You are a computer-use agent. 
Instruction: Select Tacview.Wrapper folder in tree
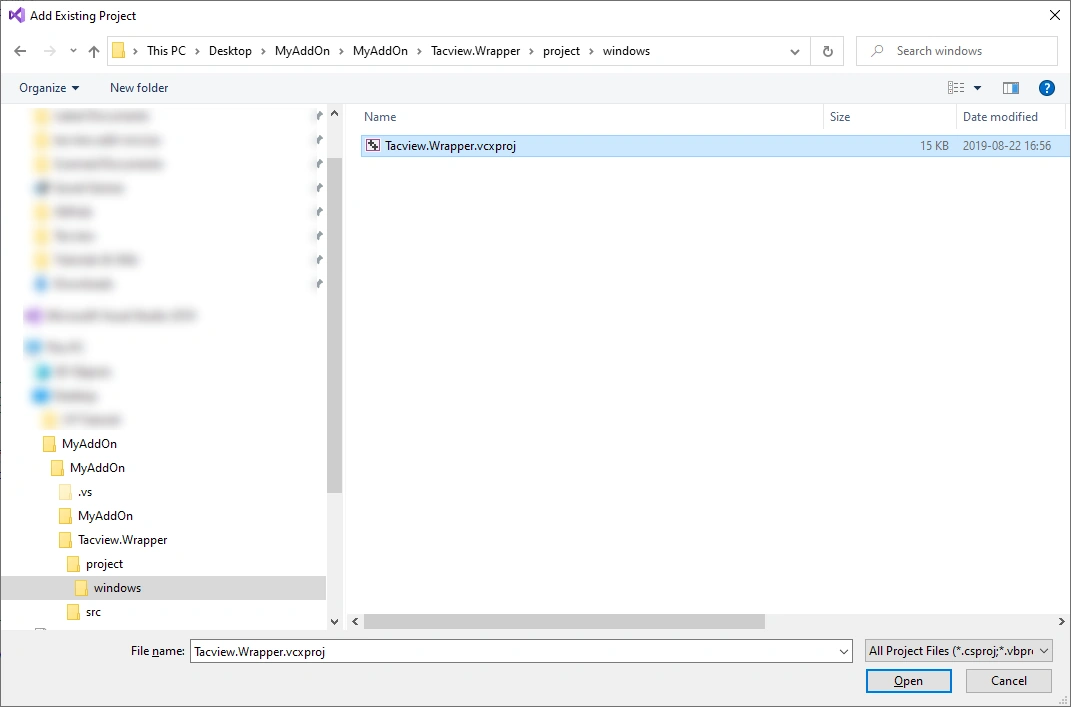click(122, 540)
